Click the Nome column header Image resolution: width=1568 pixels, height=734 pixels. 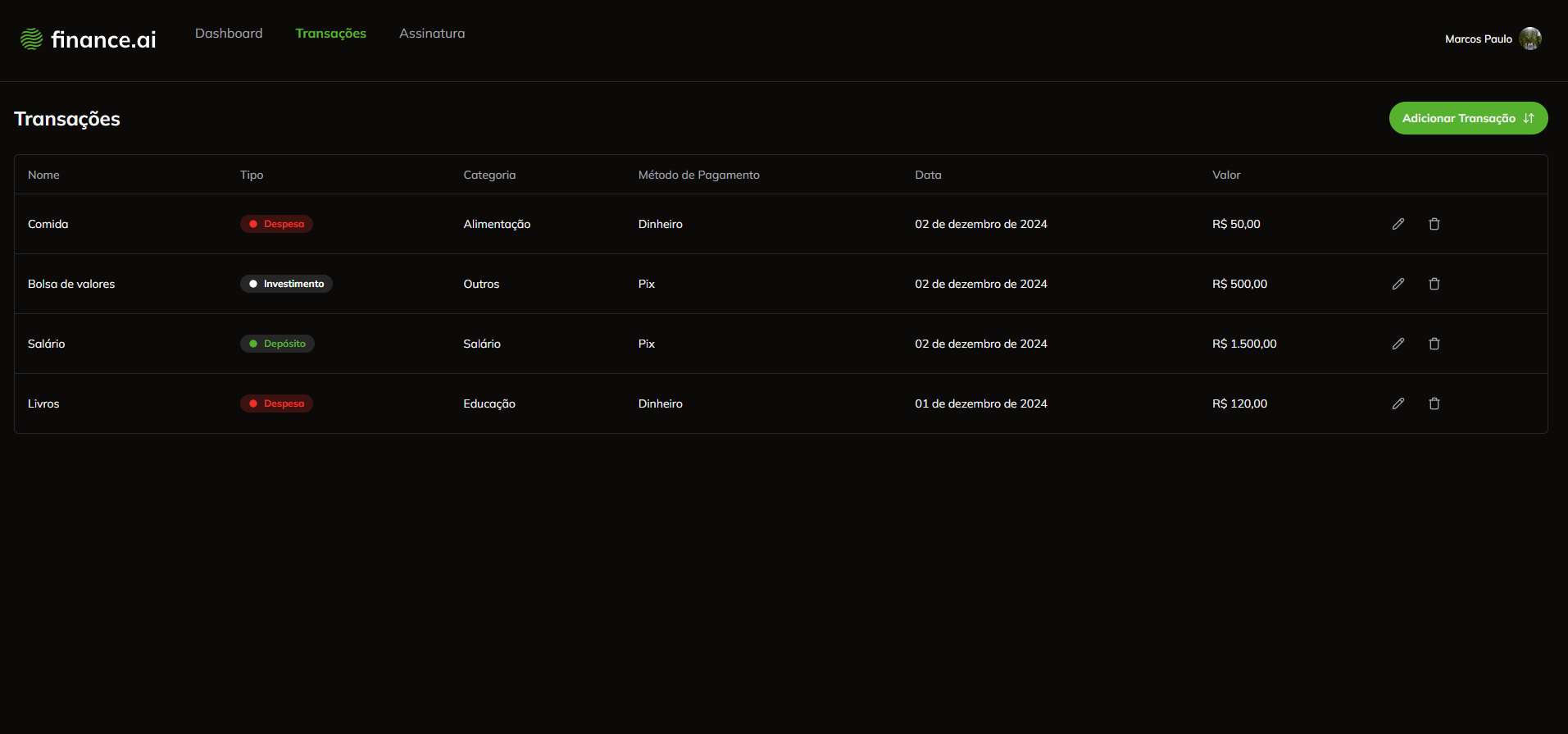(43, 175)
